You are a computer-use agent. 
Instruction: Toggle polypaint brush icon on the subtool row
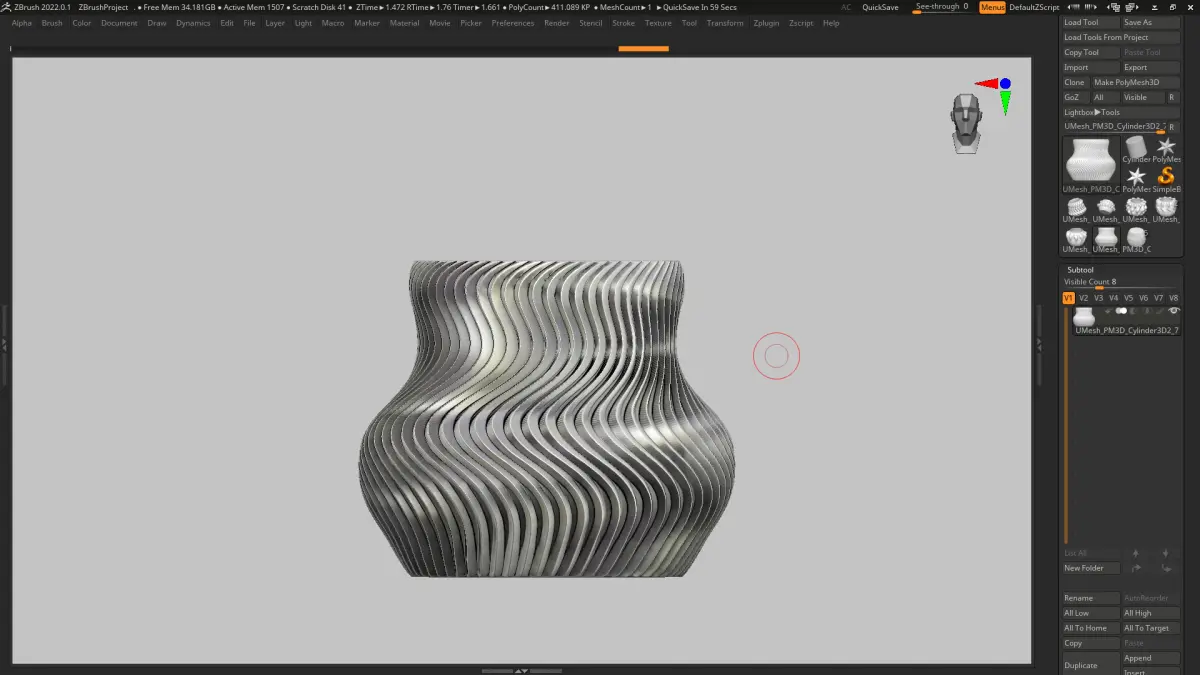click(x=1160, y=311)
